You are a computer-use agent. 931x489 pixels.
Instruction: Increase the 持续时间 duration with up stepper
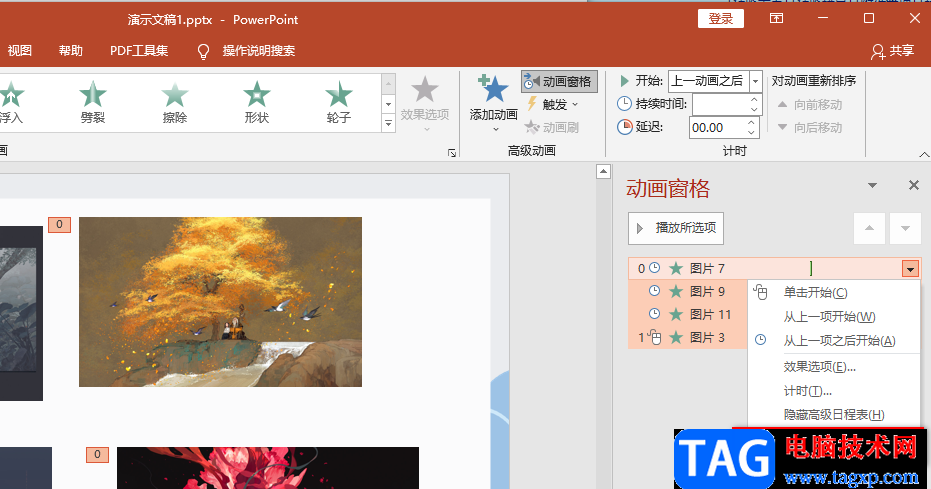754,99
